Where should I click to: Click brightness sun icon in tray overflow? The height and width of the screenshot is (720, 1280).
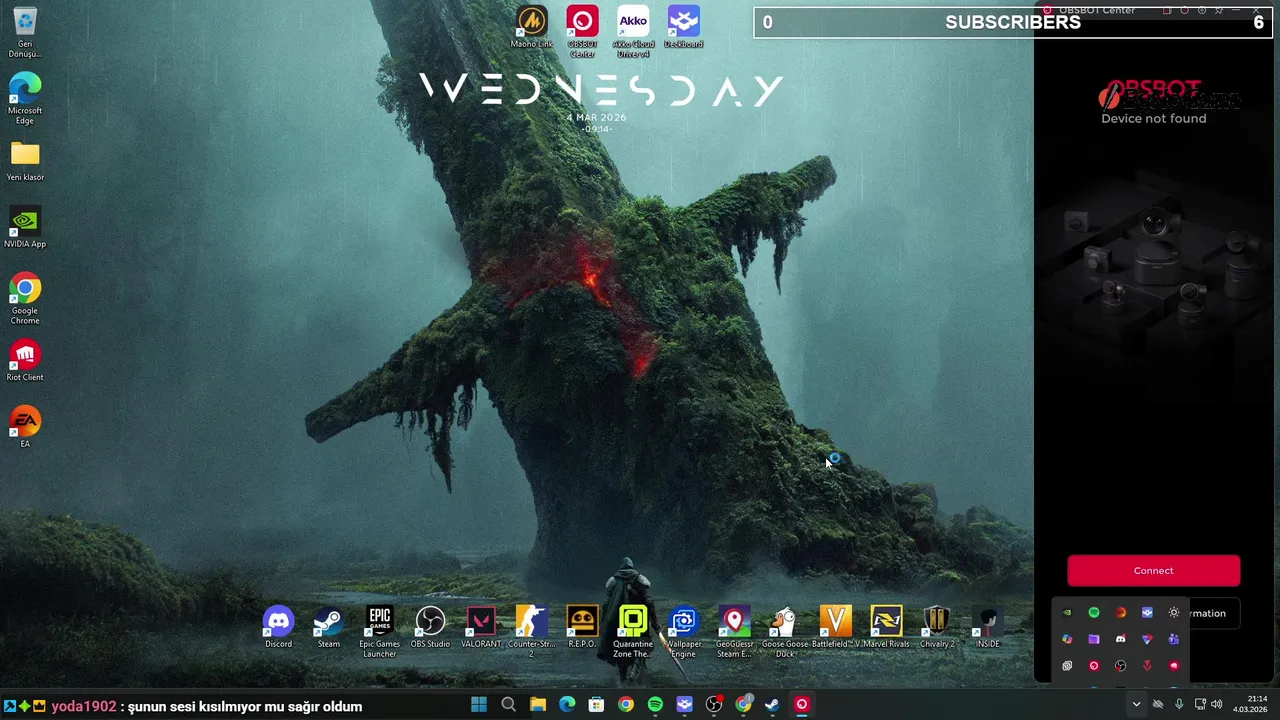pos(1174,613)
